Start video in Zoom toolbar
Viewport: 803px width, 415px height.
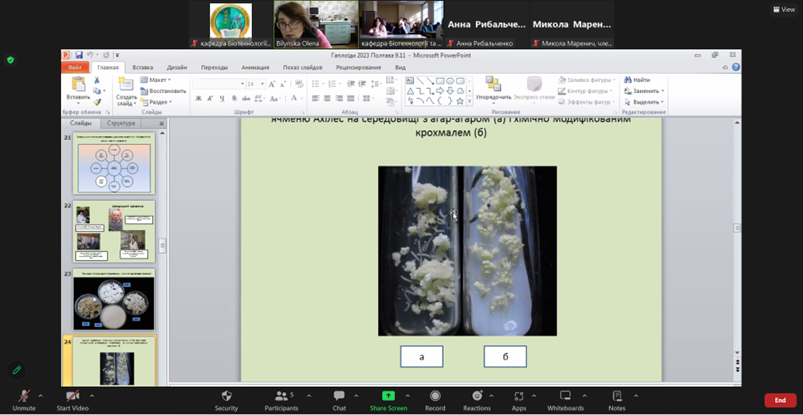(72, 400)
